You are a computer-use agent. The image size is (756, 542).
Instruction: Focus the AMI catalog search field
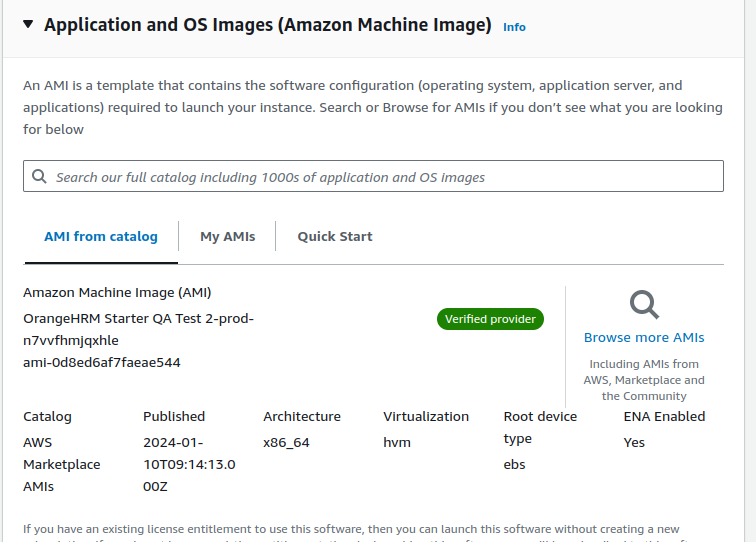(373, 176)
